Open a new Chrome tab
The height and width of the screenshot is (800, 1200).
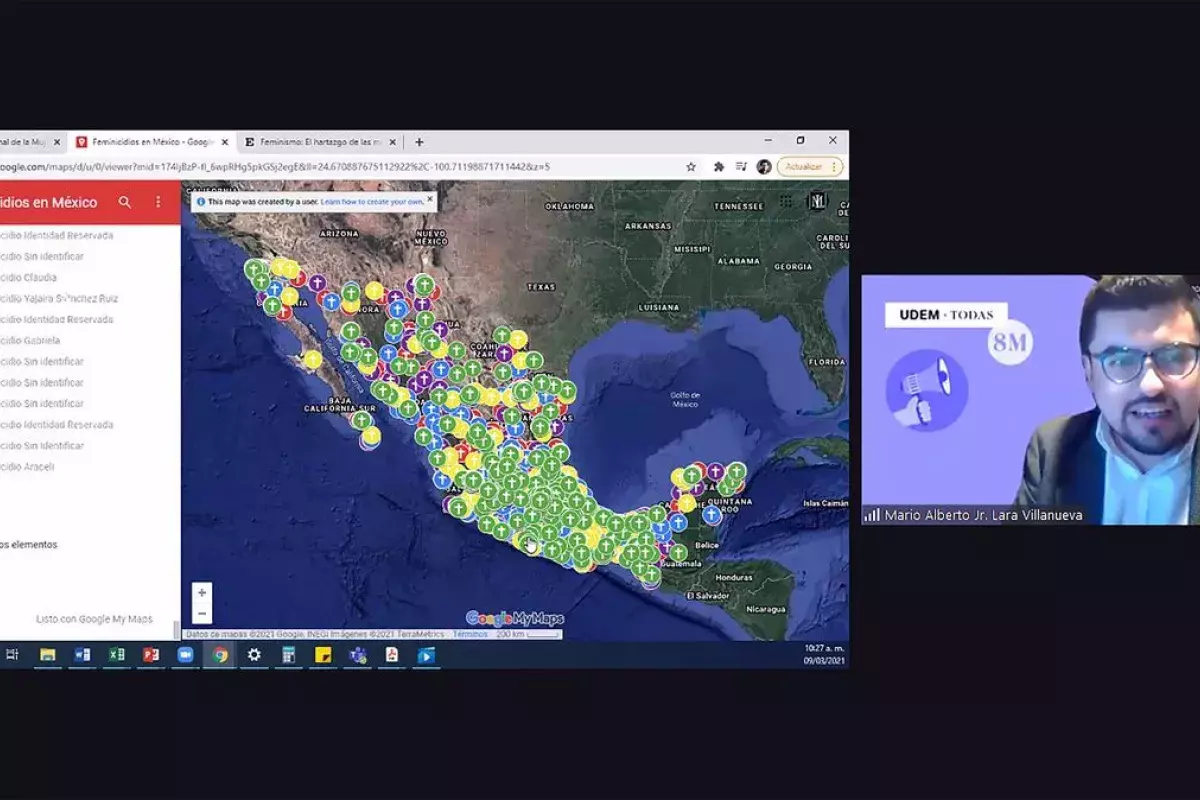419,142
